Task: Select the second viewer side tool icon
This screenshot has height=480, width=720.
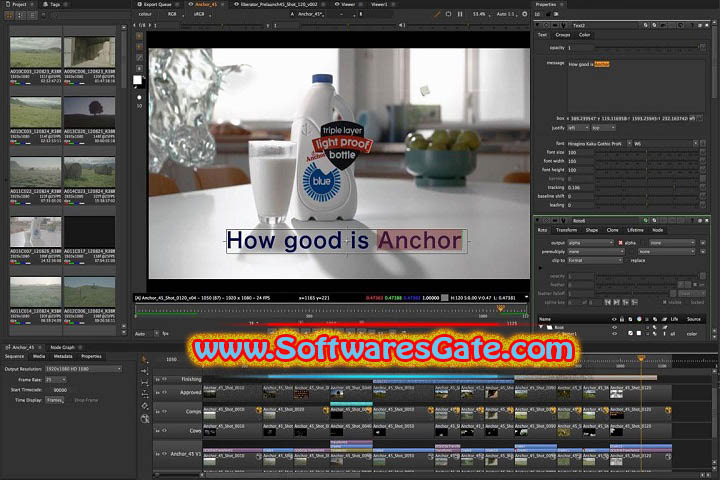Action: click(x=139, y=47)
